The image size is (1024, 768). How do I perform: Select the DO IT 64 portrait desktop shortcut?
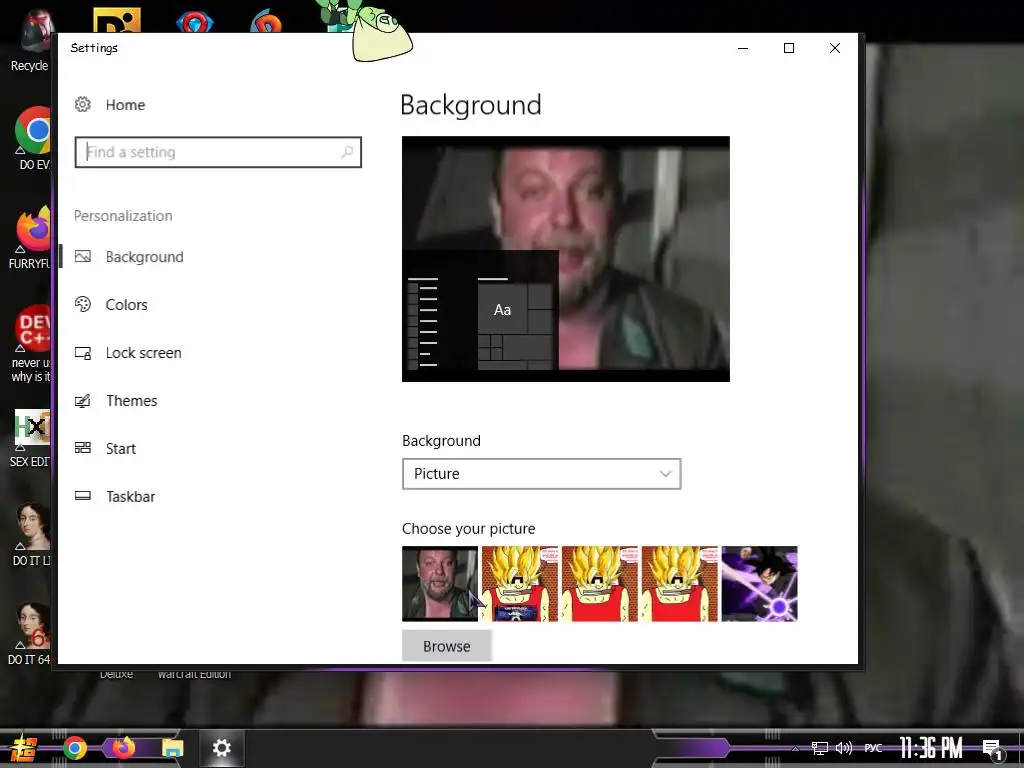(x=30, y=634)
